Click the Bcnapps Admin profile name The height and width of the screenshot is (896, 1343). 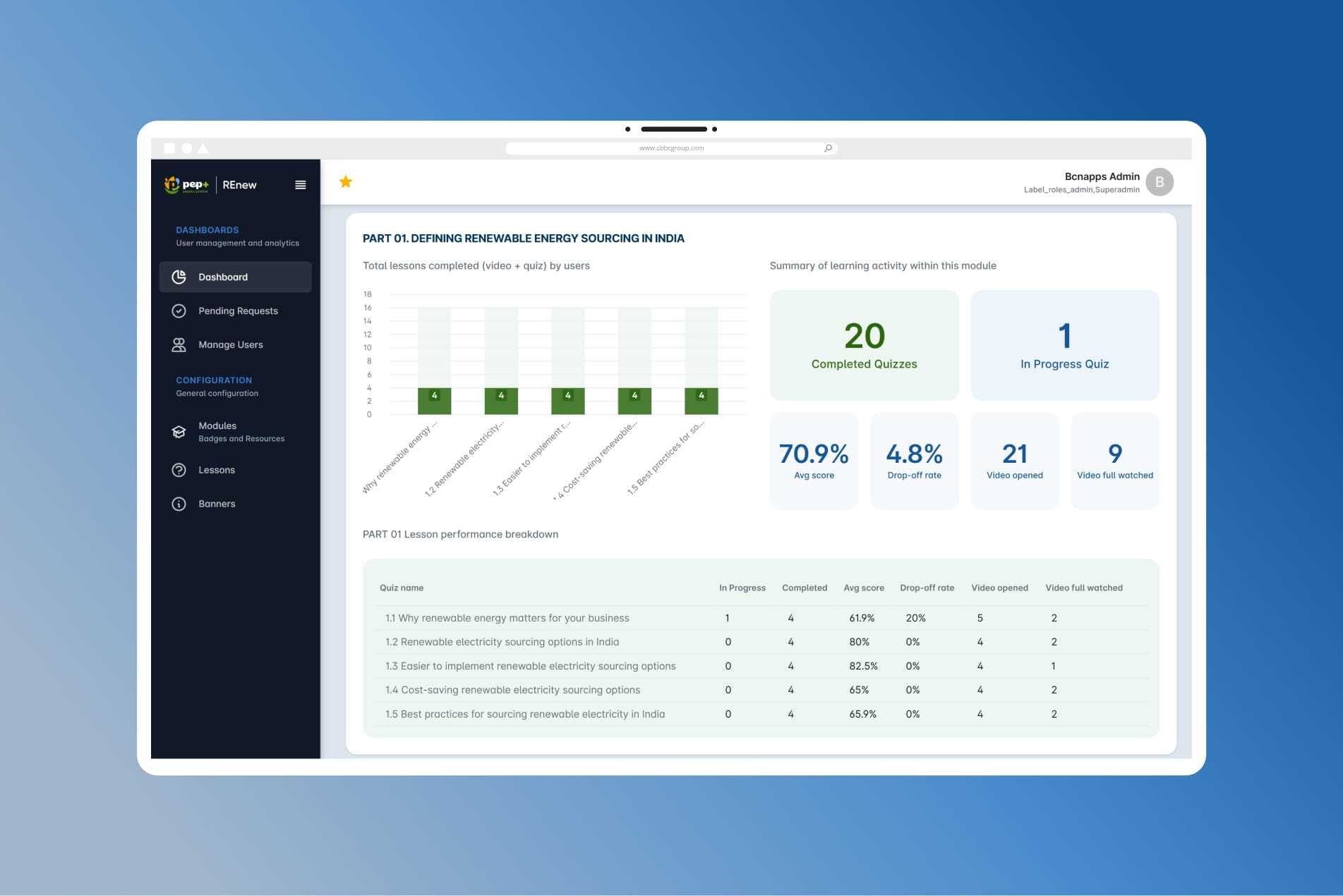point(1101,176)
